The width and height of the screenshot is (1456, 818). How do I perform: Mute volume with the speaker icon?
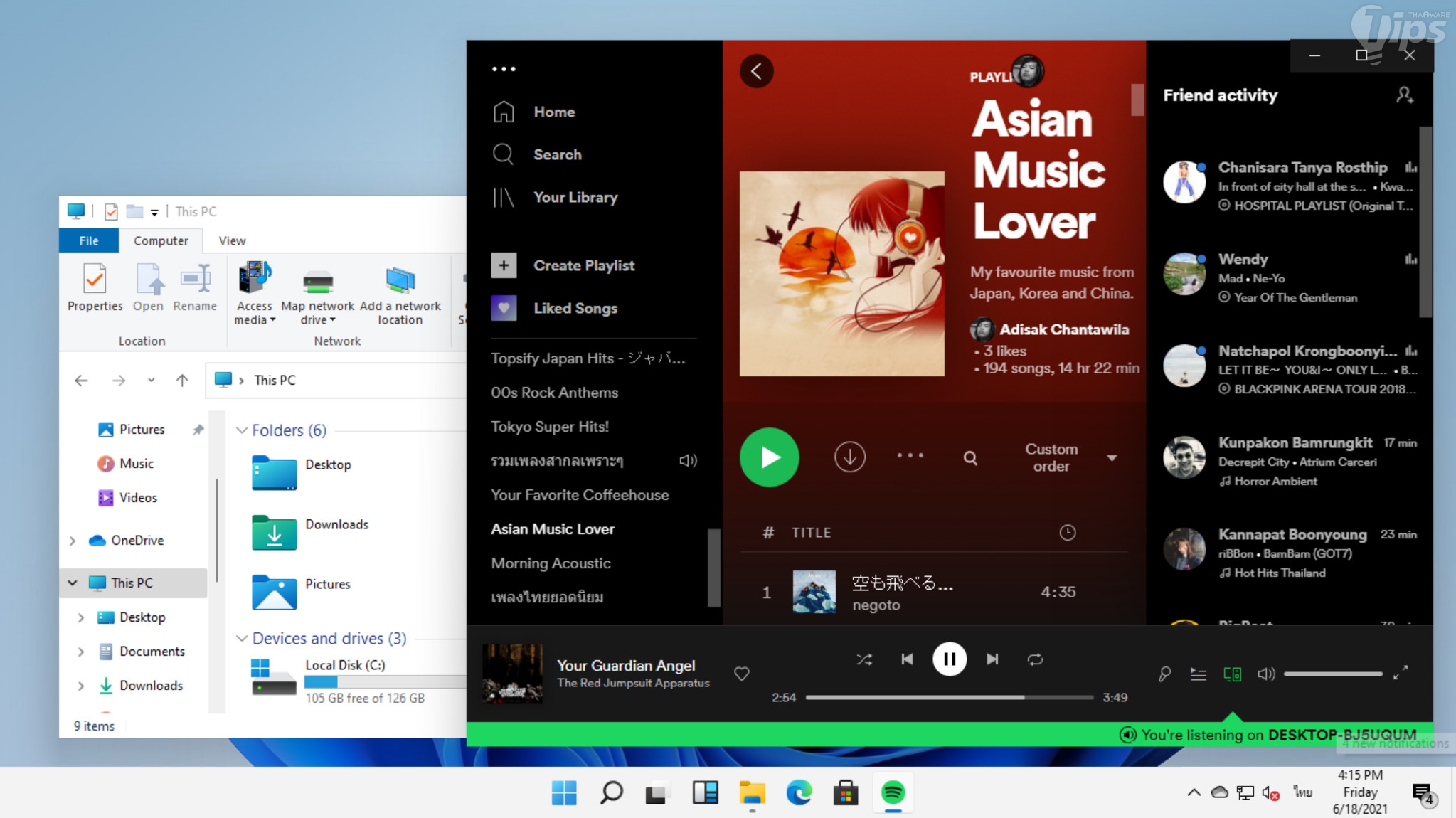point(1266,674)
